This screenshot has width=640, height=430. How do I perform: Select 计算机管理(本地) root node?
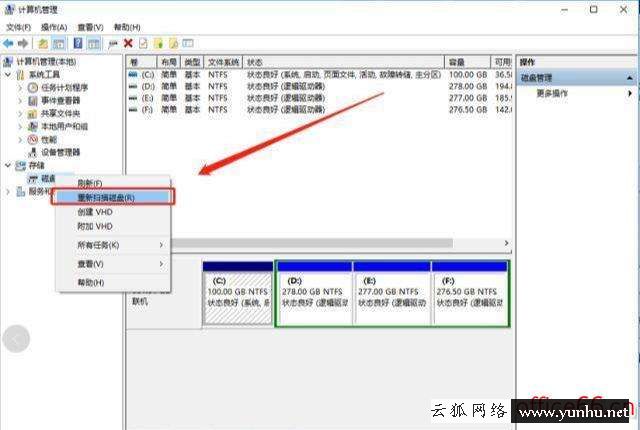tap(40, 62)
